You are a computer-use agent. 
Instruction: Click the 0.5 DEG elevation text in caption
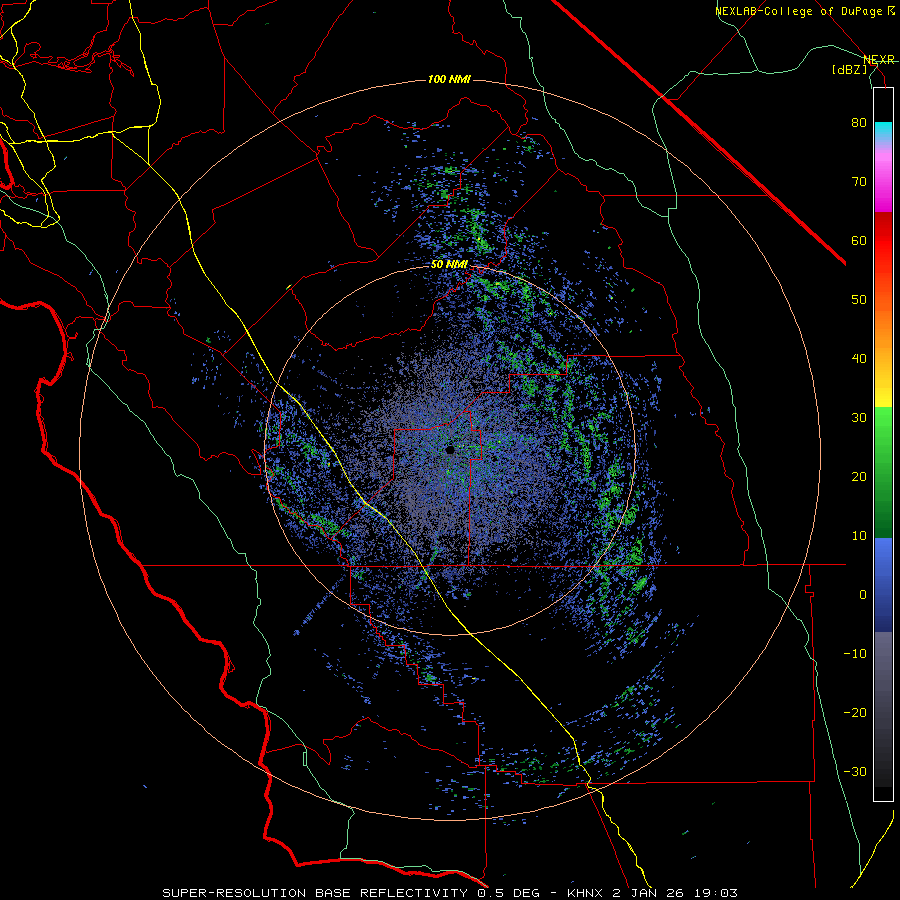[508, 893]
